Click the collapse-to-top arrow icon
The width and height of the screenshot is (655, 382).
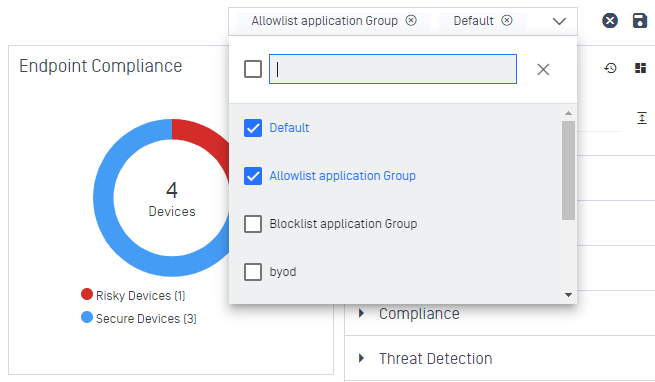[x=642, y=118]
